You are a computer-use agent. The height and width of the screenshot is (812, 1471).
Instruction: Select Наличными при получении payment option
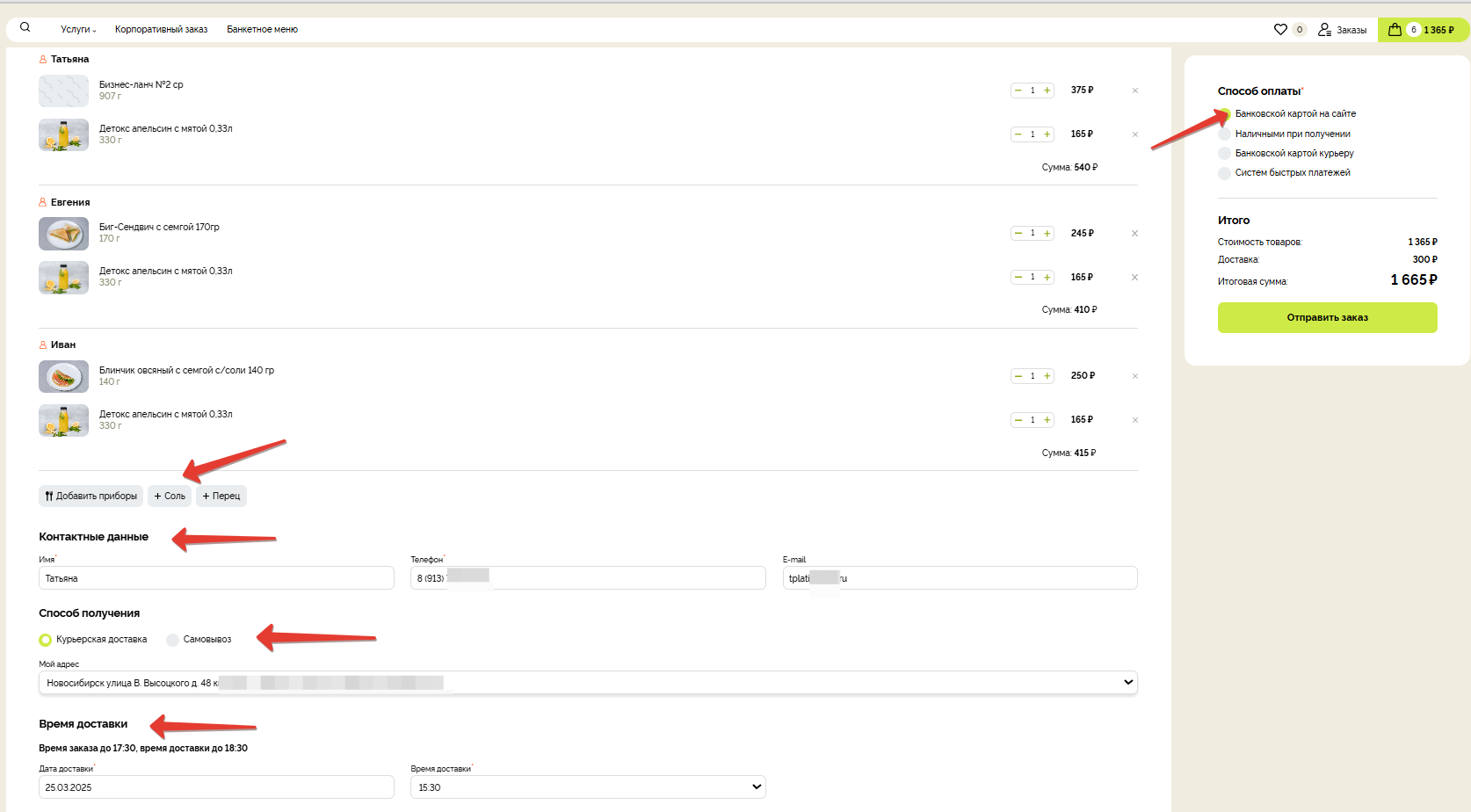pos(1225,134)
